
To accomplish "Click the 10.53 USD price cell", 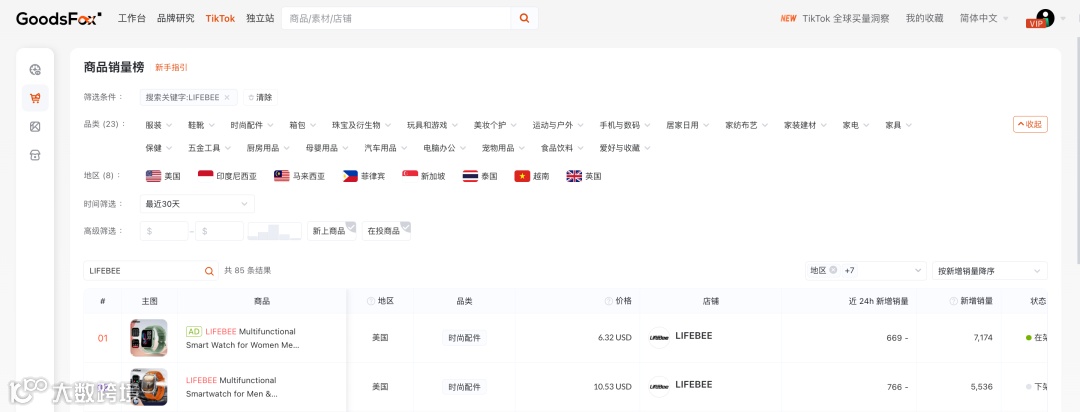I will point(612,387).
